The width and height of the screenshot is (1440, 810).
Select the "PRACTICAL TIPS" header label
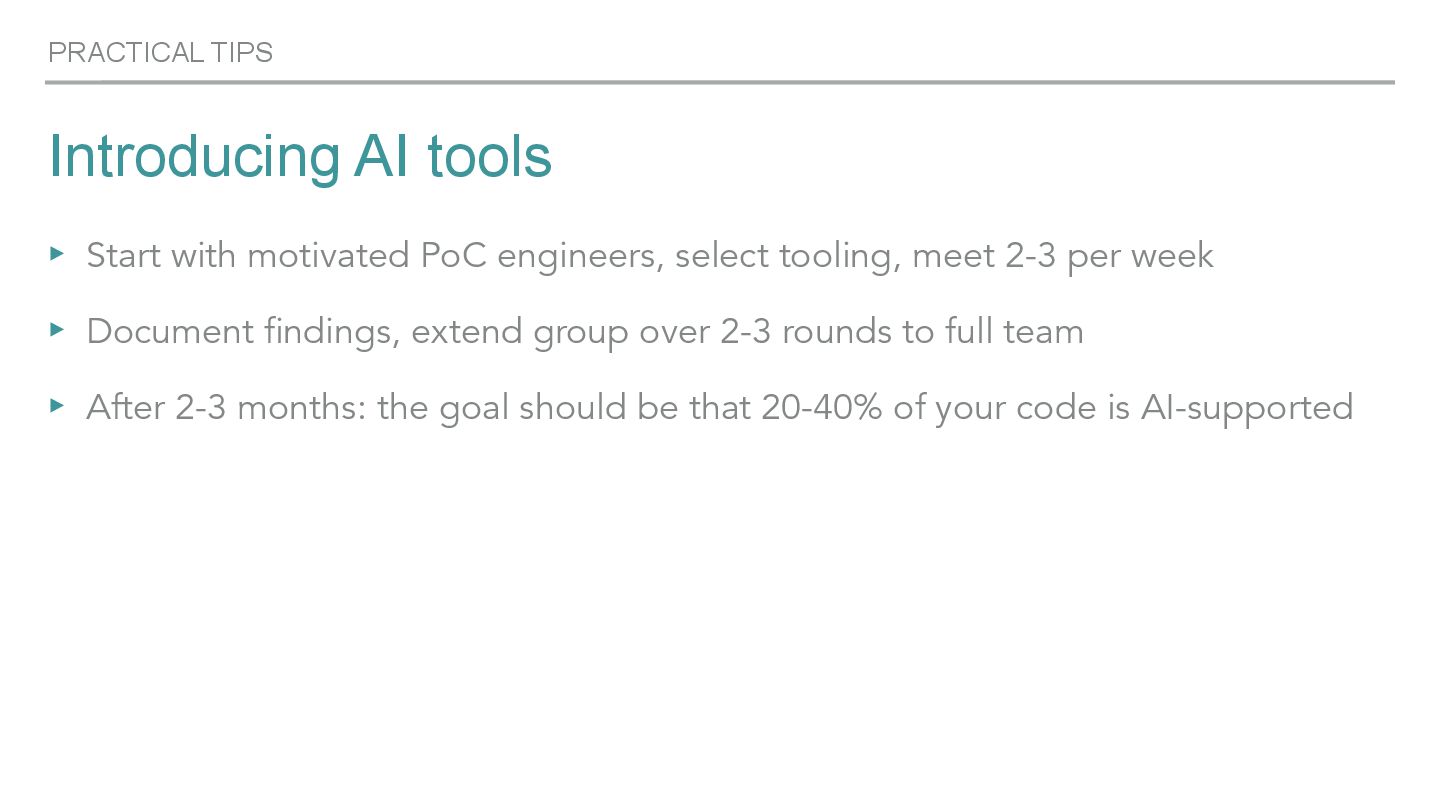click(x=160, y=52)
